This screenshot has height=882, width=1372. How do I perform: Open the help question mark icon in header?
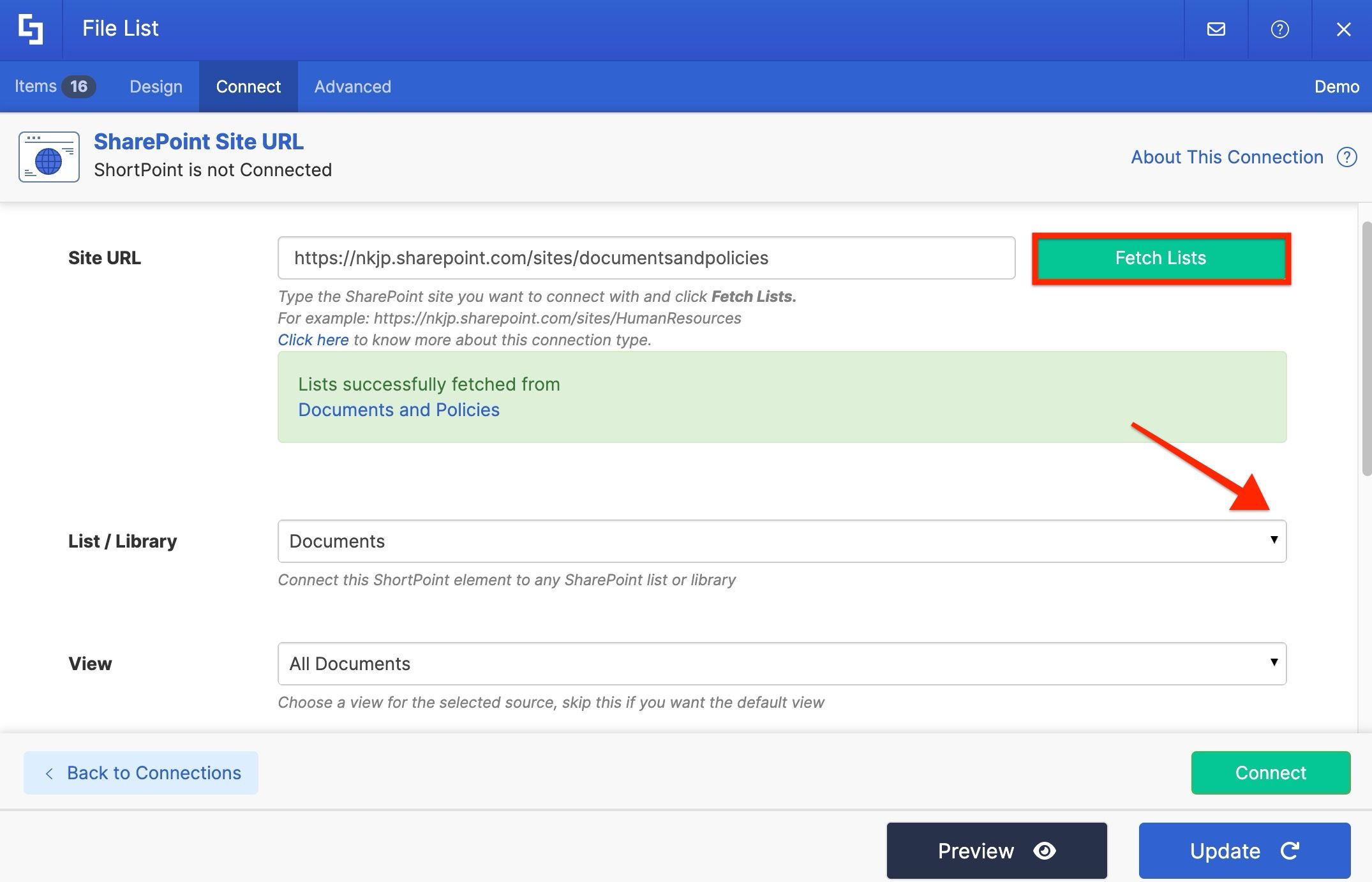(x=1279, y=29)
